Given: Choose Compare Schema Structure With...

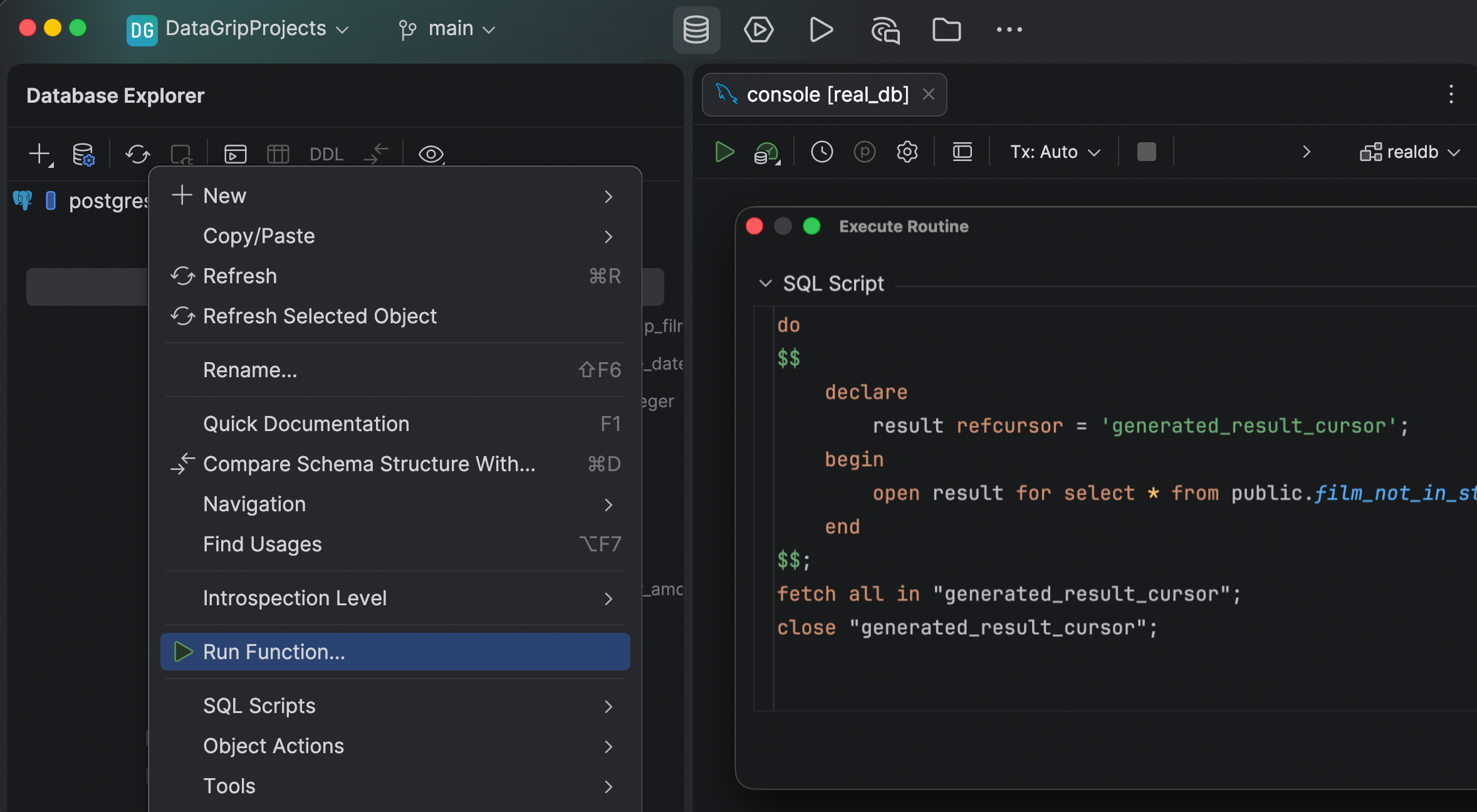Looking at the screenshot, I should click(x=395, y=464).
